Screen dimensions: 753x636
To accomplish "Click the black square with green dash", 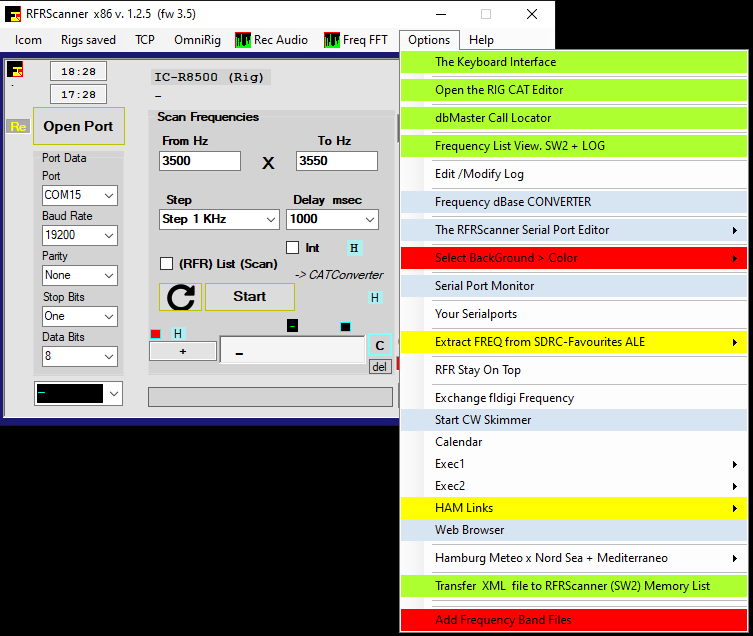I will (292, 326).
